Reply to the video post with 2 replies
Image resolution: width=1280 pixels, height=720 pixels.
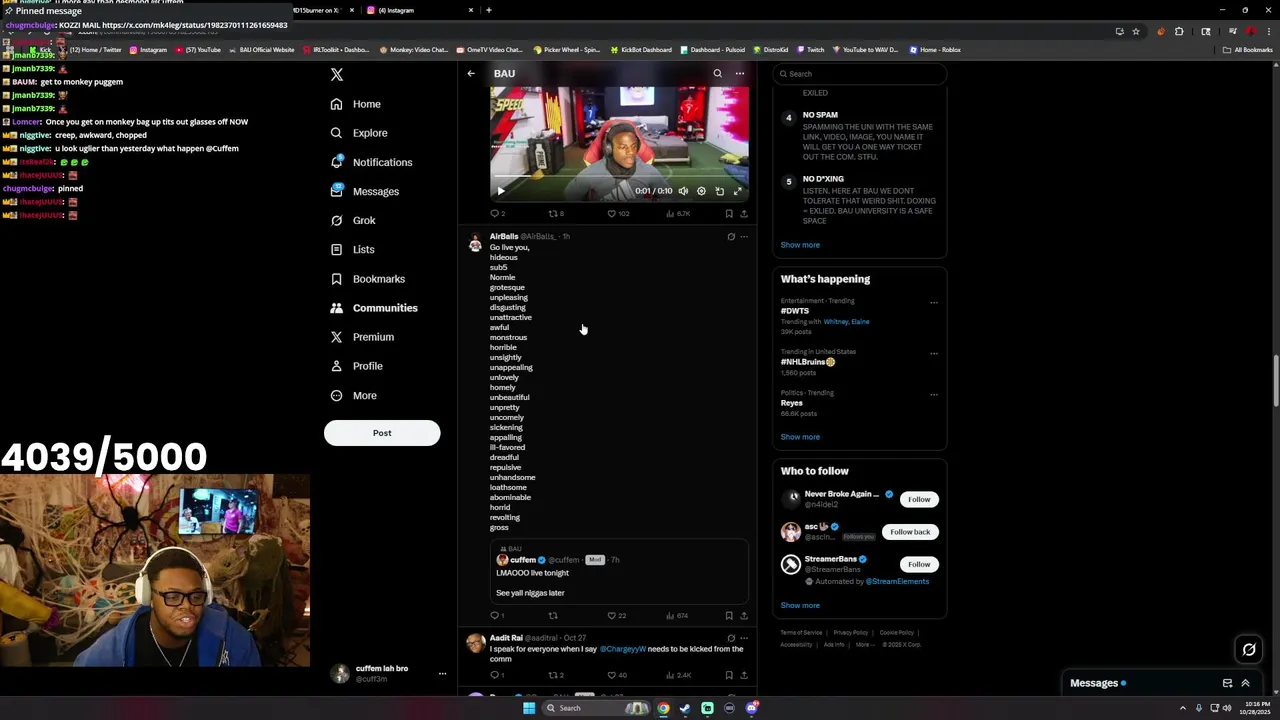[x=497, y=214]
